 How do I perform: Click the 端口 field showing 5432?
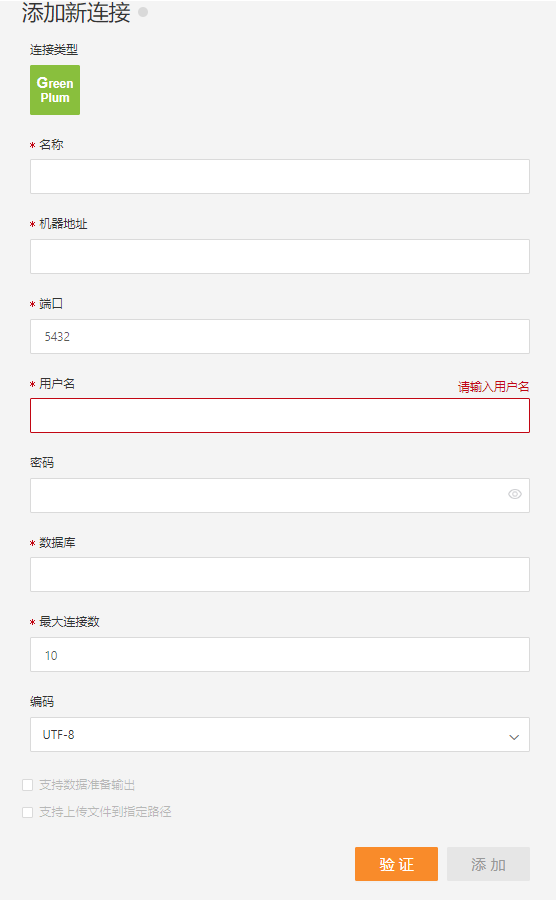[279, 336]
